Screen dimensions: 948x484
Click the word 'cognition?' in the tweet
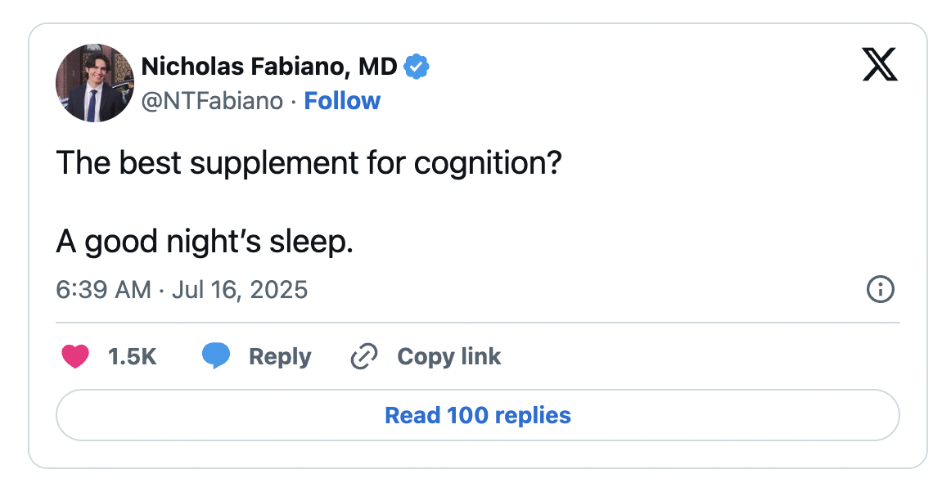[x=492, y=163]
